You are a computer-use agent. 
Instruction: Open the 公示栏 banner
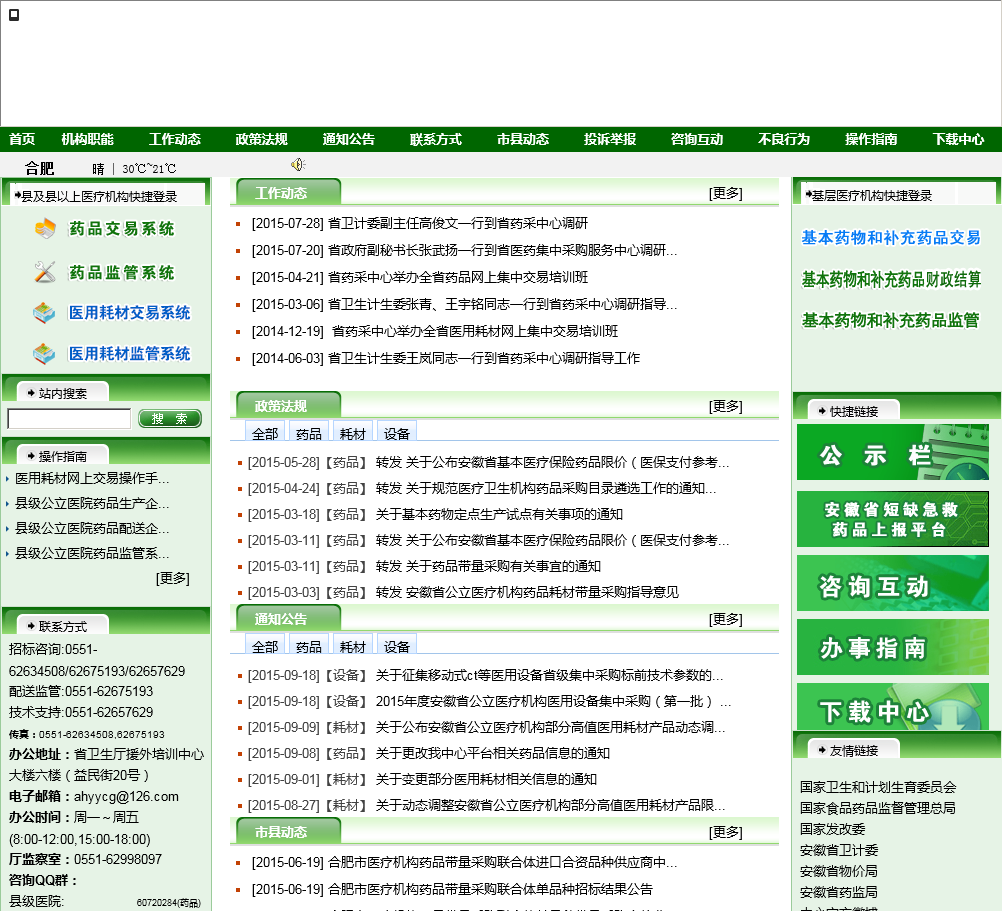pyautogui.click(x=893, y=452)
